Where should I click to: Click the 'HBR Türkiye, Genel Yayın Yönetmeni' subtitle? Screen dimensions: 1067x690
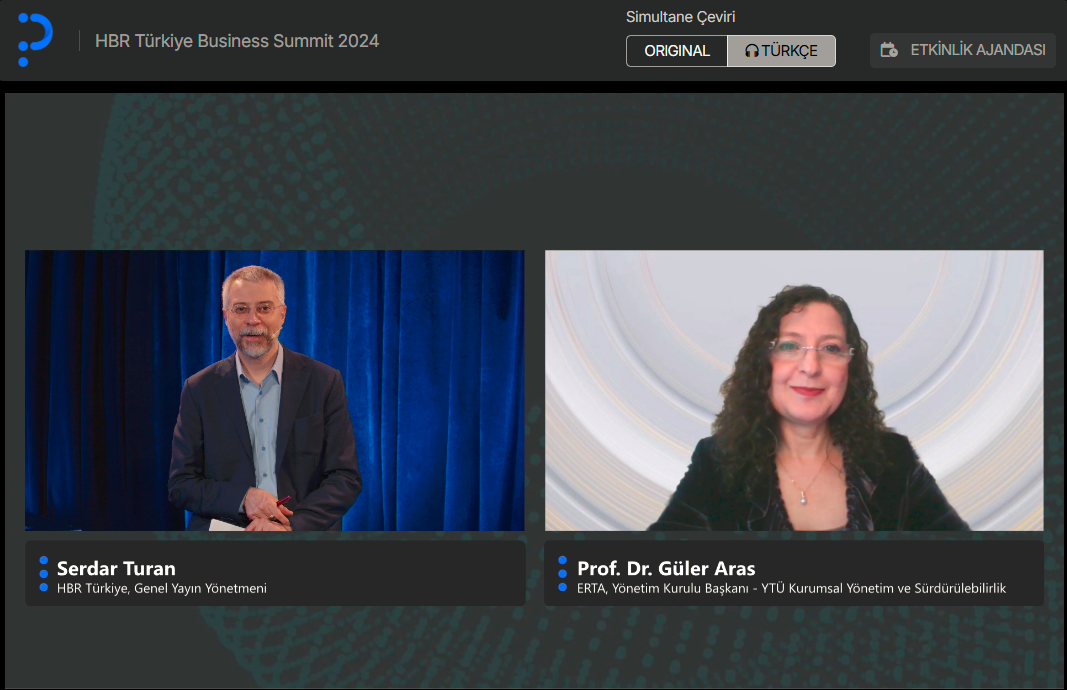[x=162, y=589]
